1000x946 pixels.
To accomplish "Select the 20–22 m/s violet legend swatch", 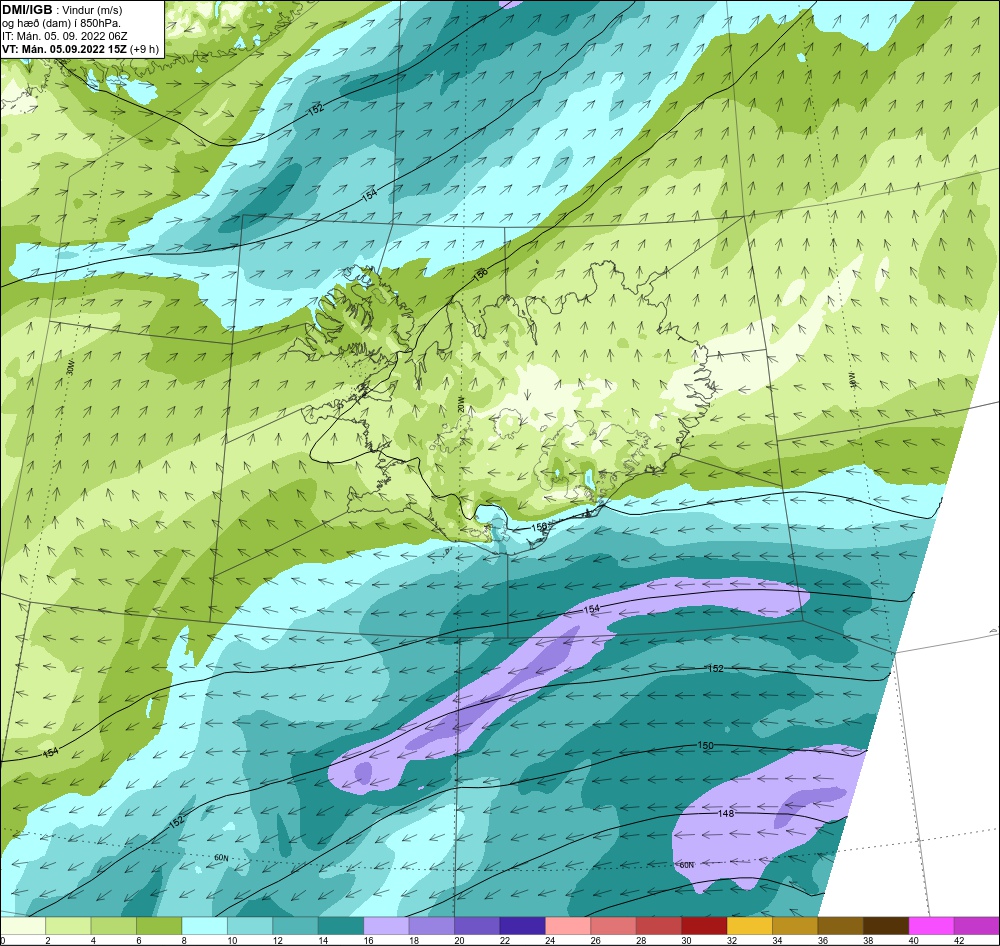I will click(476, 926).
